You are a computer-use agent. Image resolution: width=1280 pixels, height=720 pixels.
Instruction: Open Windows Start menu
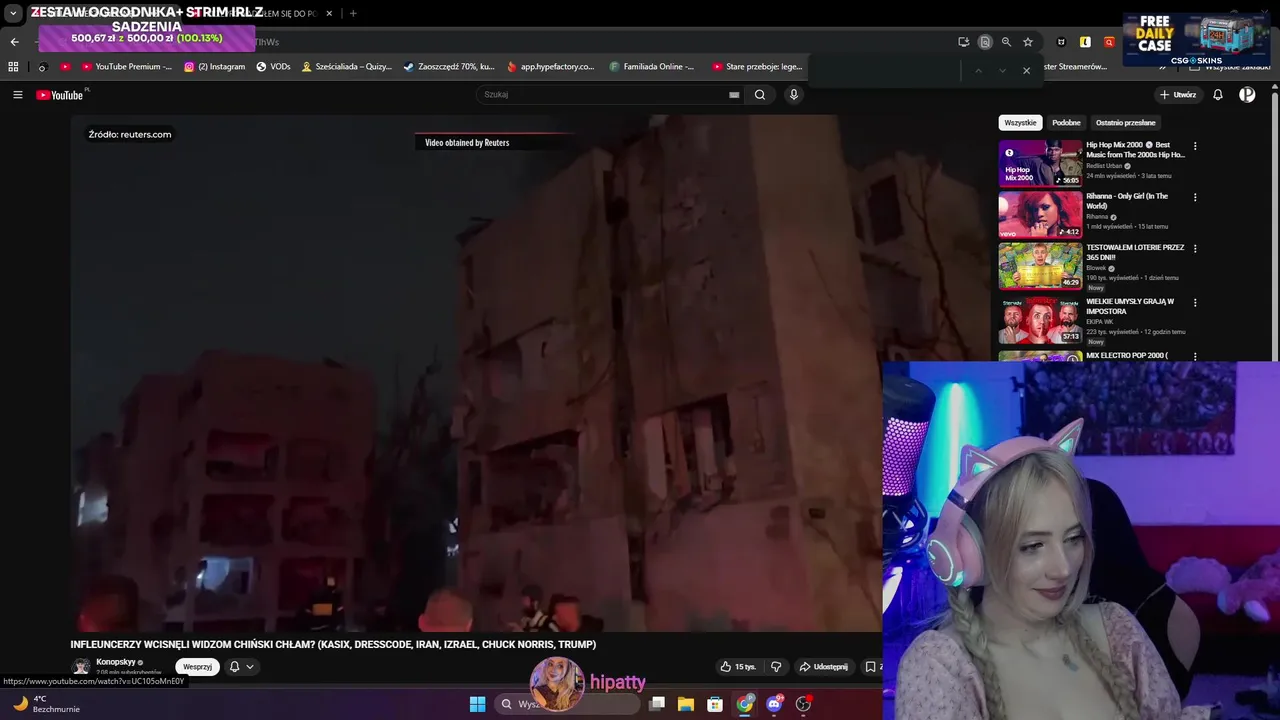point(477,704)
